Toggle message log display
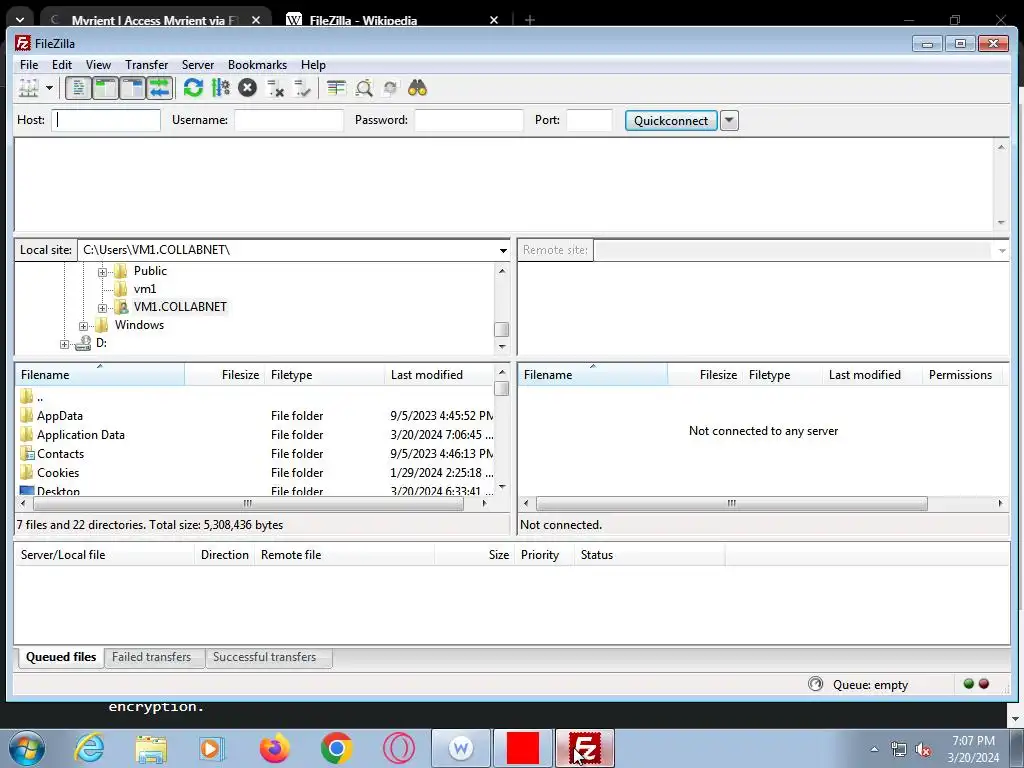The image size is (1024, 768). tap(78, 88)
